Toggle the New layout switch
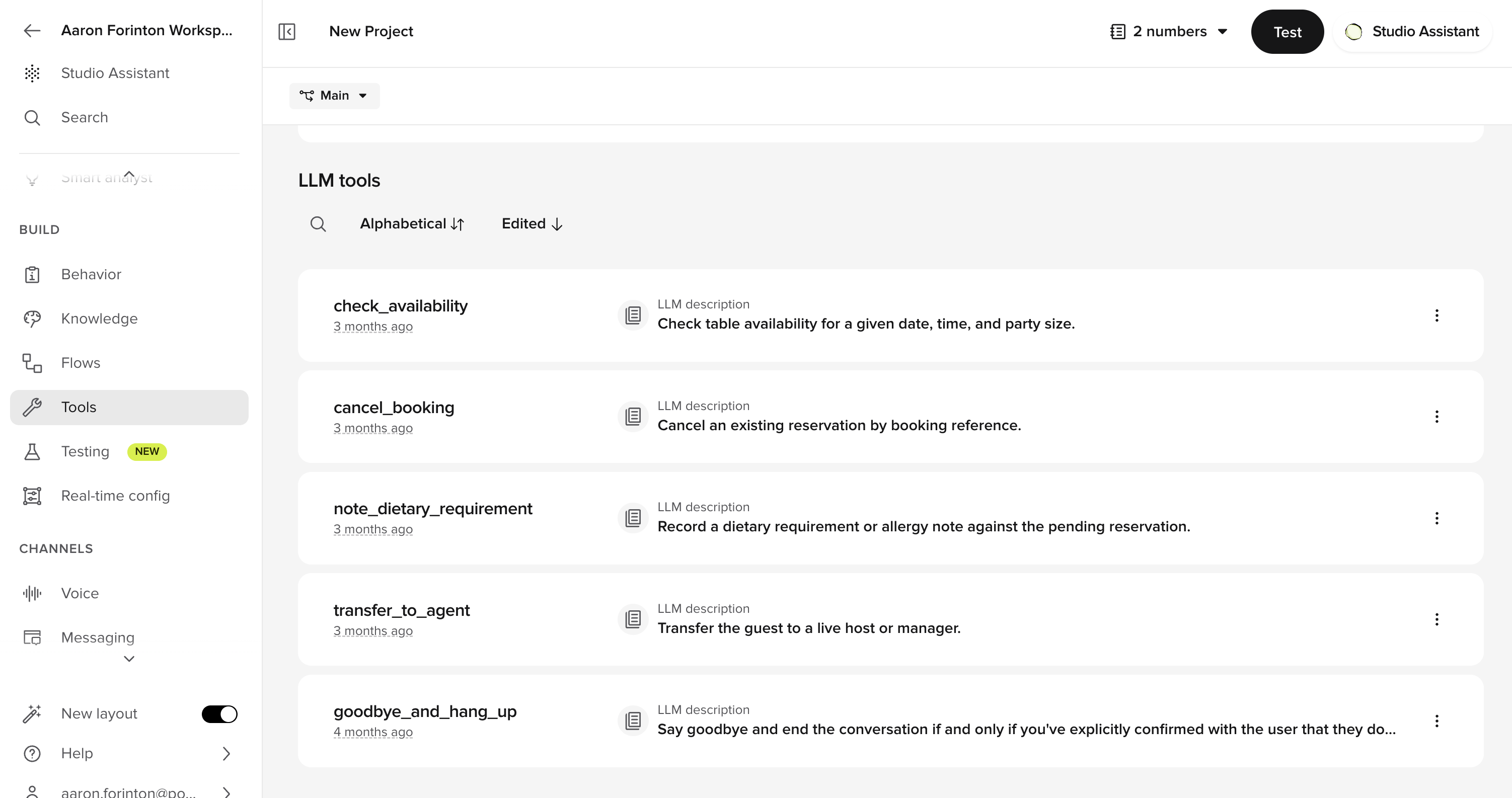Screen dimensions: 1512x798 click(219, 714)
